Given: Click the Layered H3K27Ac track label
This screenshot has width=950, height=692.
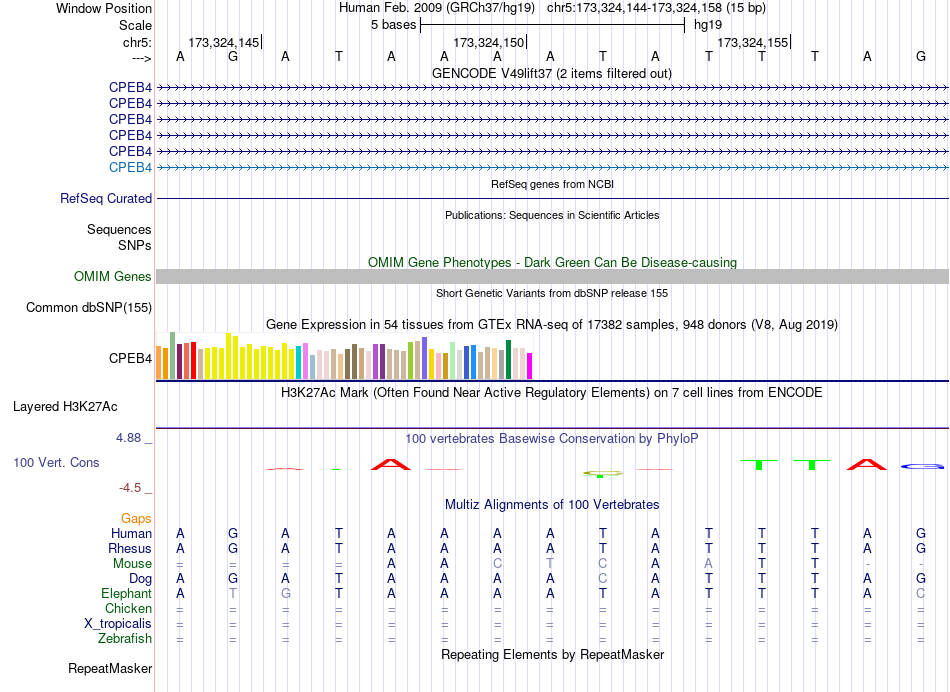Looking at the screenshot, I should tap(65, 407).
